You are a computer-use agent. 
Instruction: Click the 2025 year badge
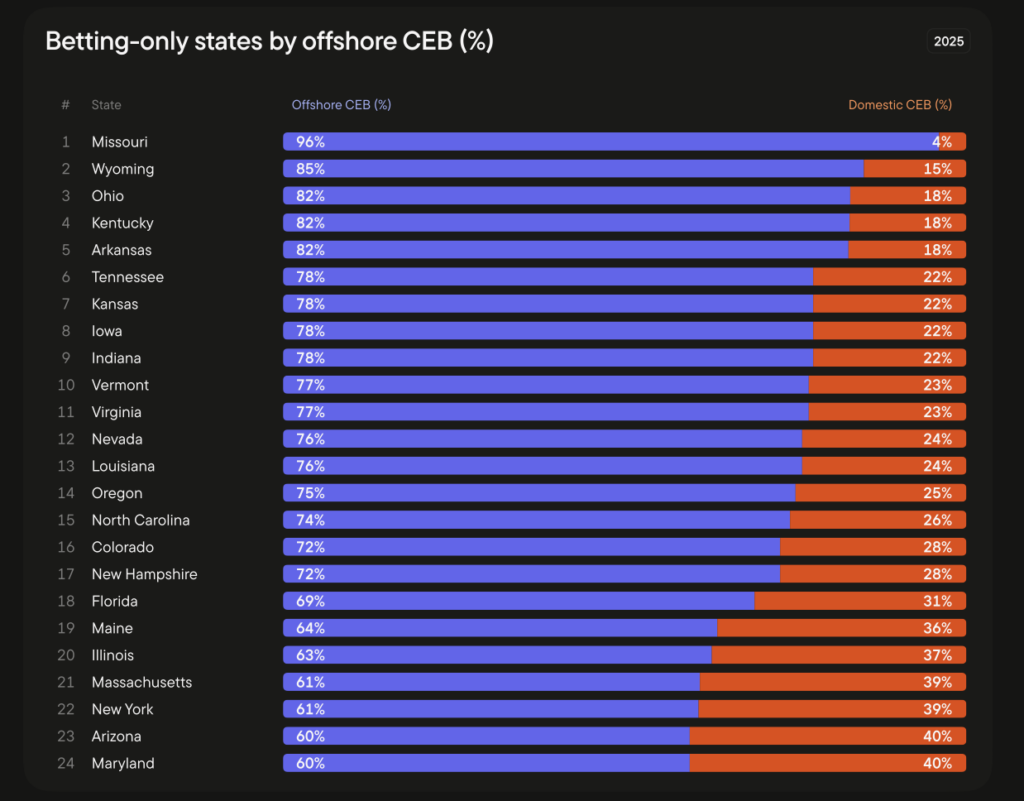coord(948,41)
